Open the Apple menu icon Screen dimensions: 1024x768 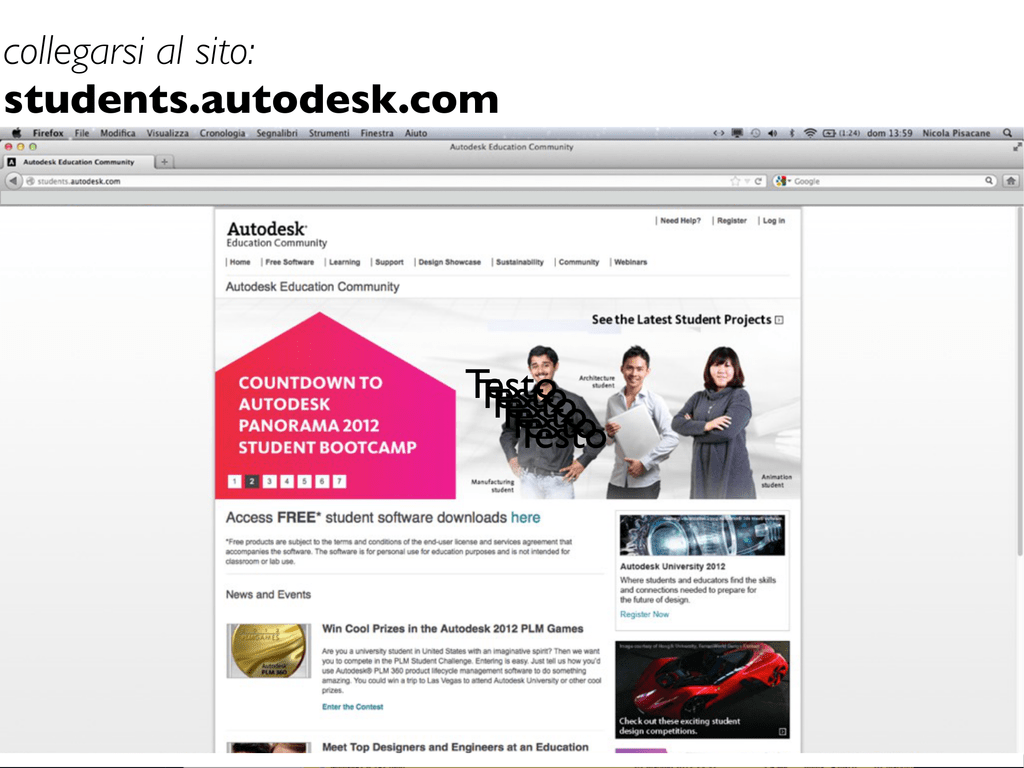pyautogui.click(x=17, y=133)
